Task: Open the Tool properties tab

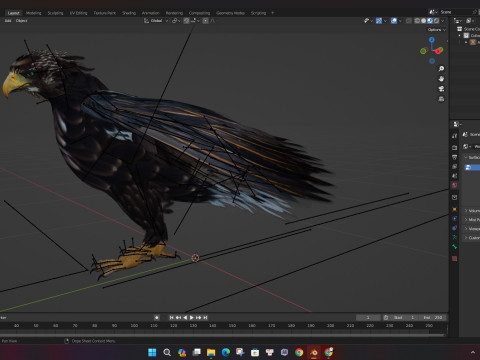Action: (x=454, y=136)
